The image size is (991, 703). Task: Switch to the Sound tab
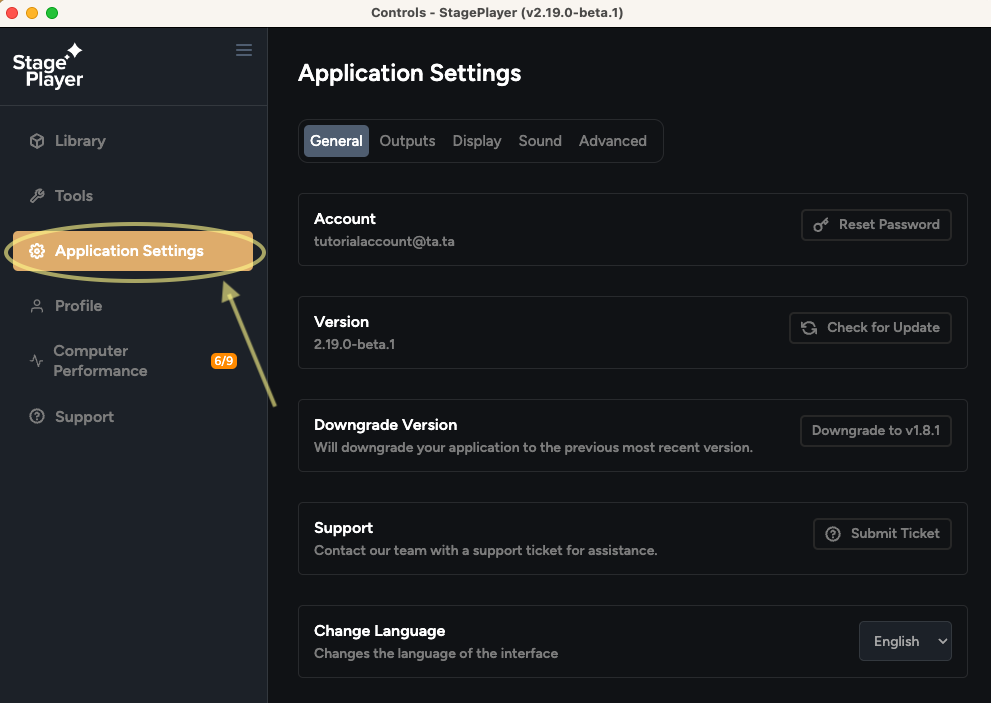click(540, 141)
